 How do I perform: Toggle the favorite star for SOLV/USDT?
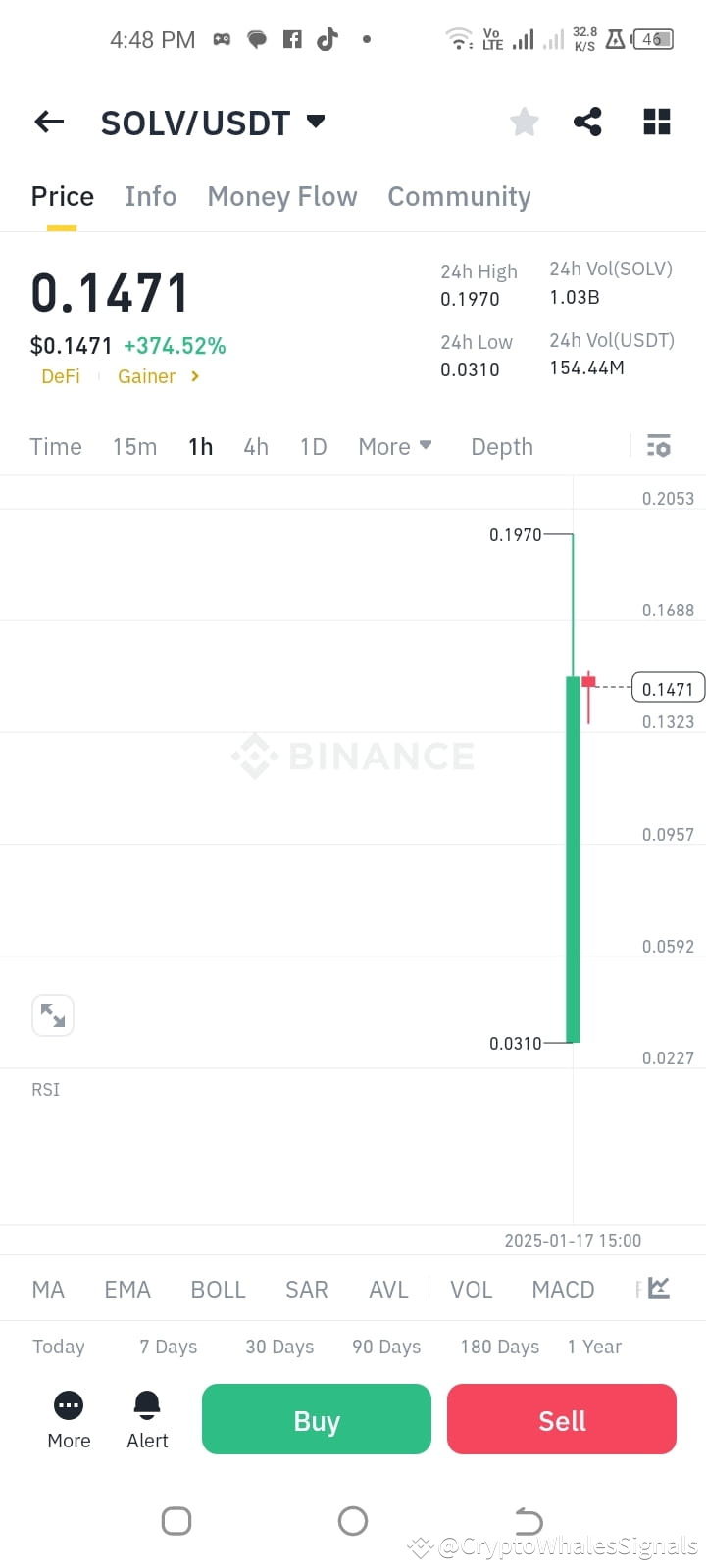[x=524, y=122]
